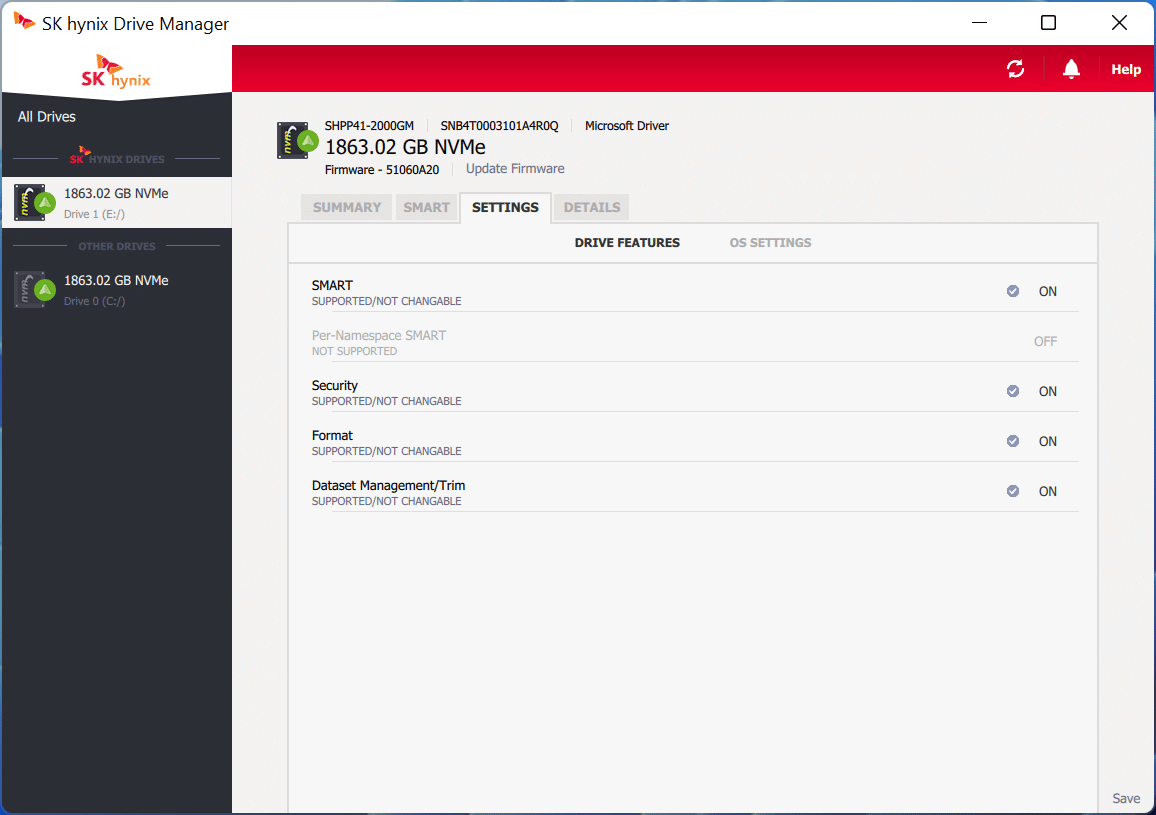Click the large NVMe drive icon beside SHPP41-2000GM
Viewport: 1156px width, 815px height.
pyautogui.click(x=297, y=140)
